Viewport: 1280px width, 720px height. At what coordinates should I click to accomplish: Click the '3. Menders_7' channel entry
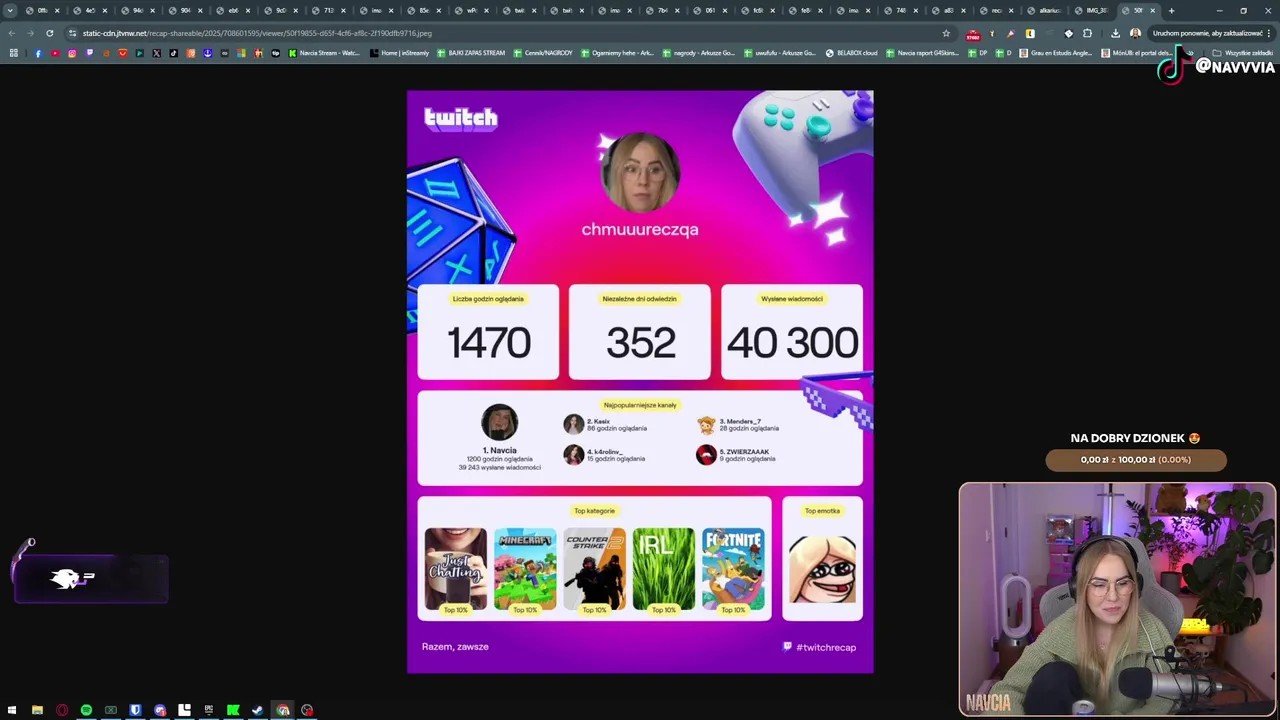point(738,424)
